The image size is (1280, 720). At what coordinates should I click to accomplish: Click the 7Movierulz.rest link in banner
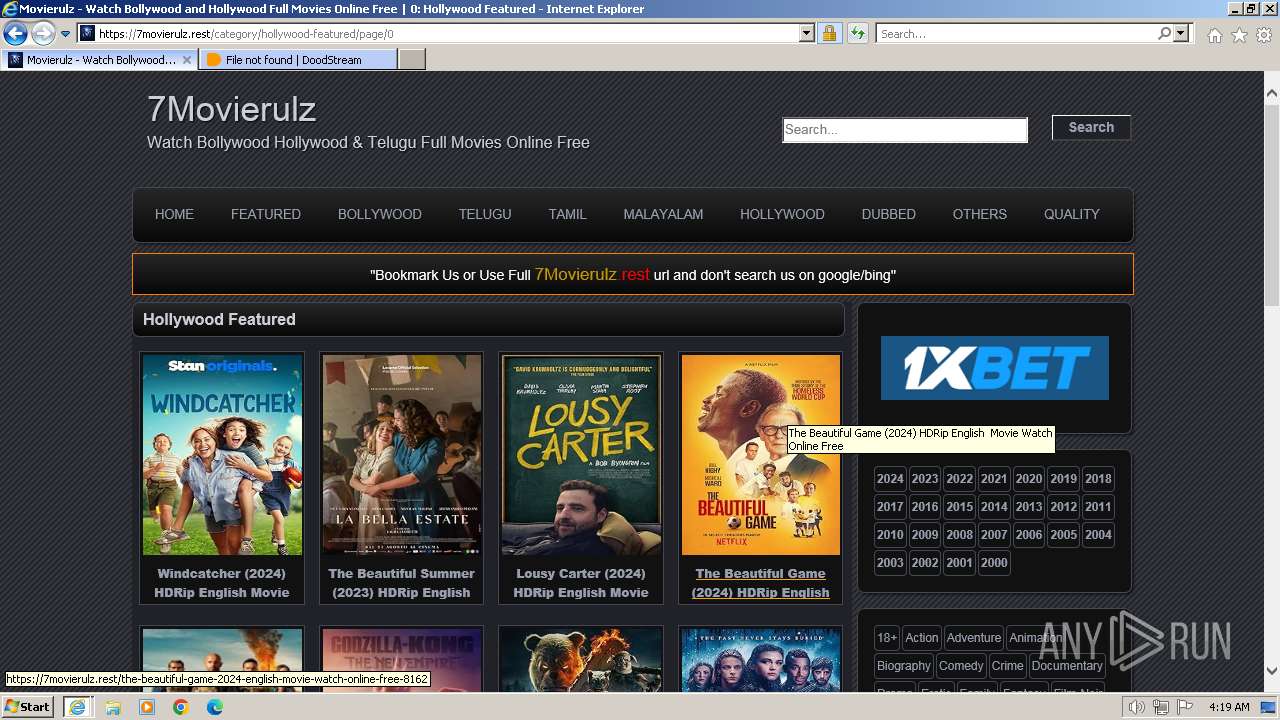pos(592,274)
